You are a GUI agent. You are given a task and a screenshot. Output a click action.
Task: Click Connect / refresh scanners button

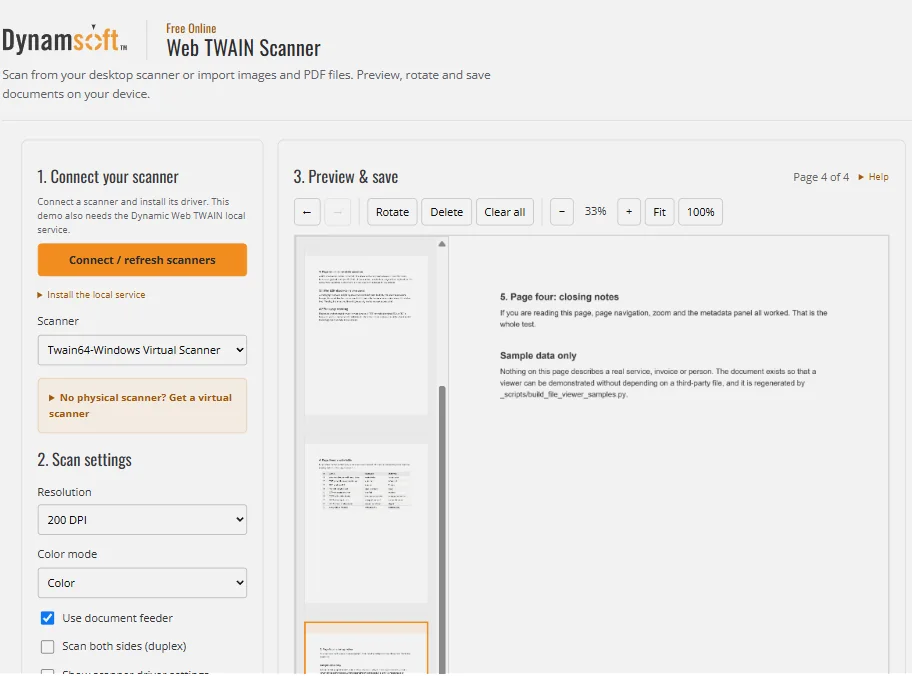142,260
